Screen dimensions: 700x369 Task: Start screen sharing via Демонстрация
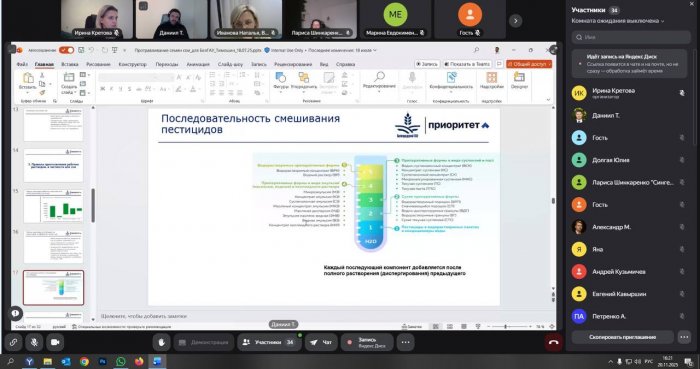point(204,342)
